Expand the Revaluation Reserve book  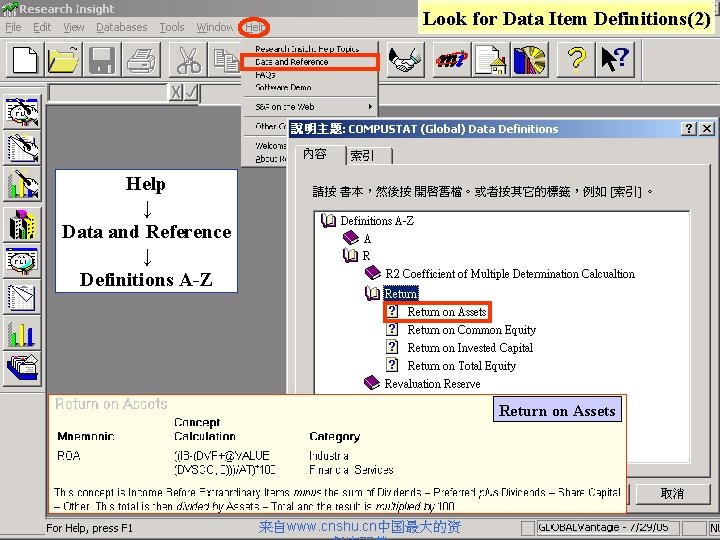click(x=372, y=383)
